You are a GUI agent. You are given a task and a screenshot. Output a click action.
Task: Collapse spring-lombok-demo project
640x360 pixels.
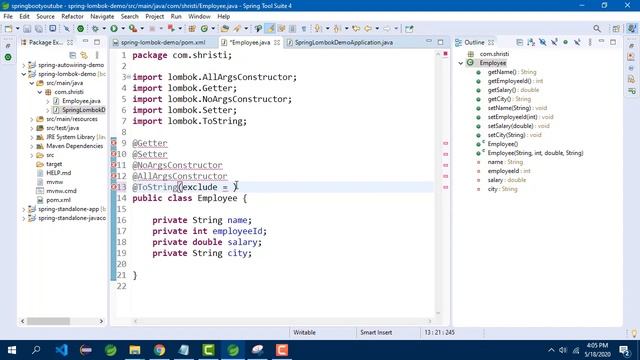(24, 74)
